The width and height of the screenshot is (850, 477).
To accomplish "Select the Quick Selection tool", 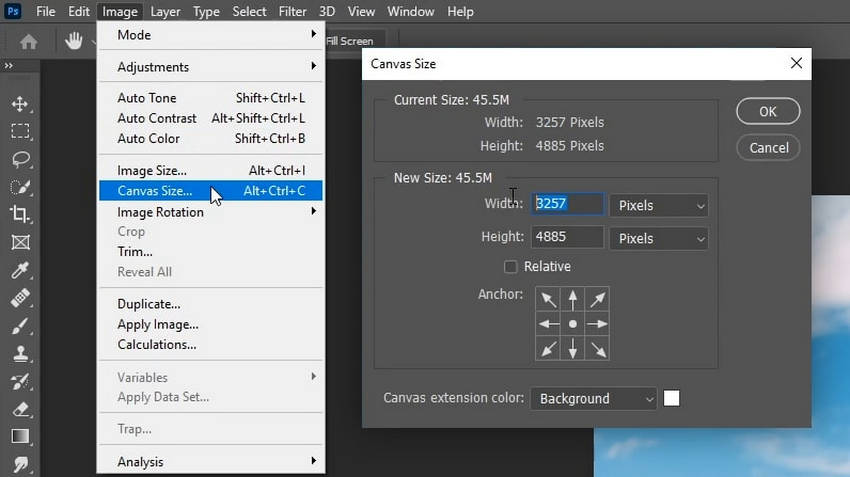I will click(x=20, y=187).
